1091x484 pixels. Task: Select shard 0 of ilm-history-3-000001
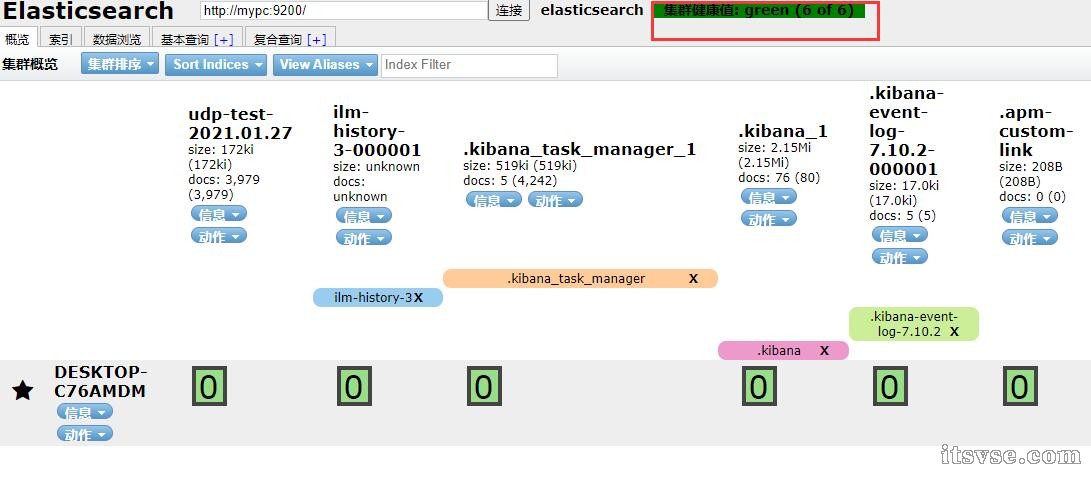pyautogui.click(x=353, y=387)
